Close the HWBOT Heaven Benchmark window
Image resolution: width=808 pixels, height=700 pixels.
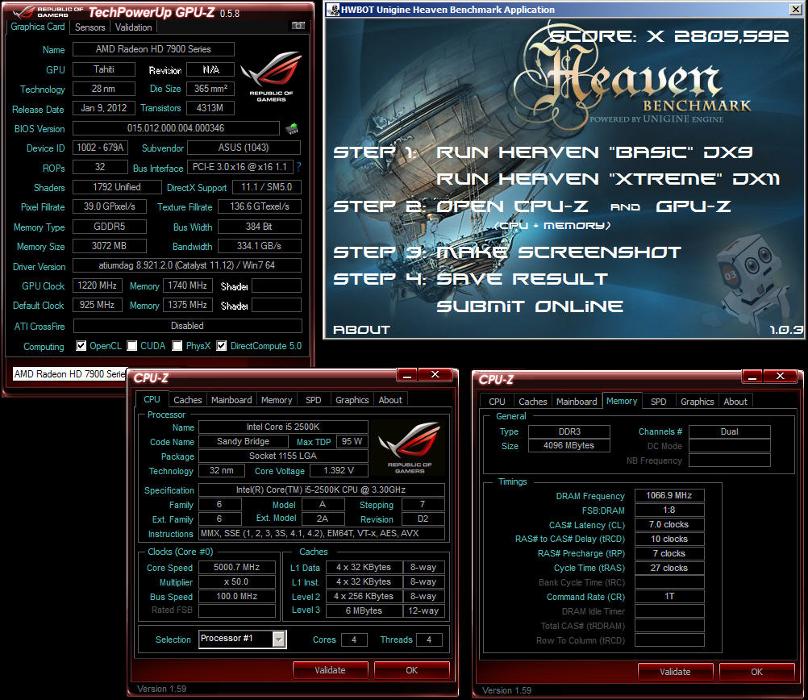coord(795,9)
